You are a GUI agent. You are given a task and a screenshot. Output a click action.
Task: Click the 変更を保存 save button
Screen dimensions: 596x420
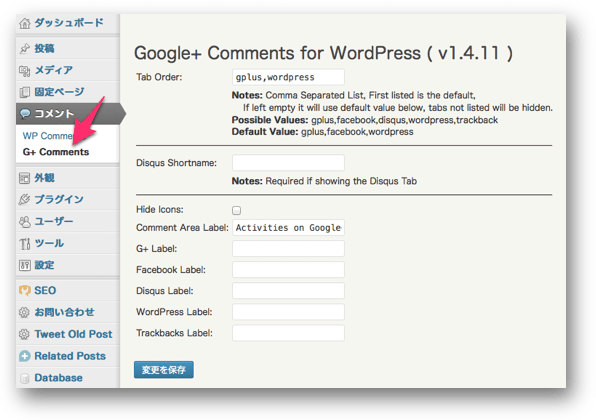click(x=163, y=370)
